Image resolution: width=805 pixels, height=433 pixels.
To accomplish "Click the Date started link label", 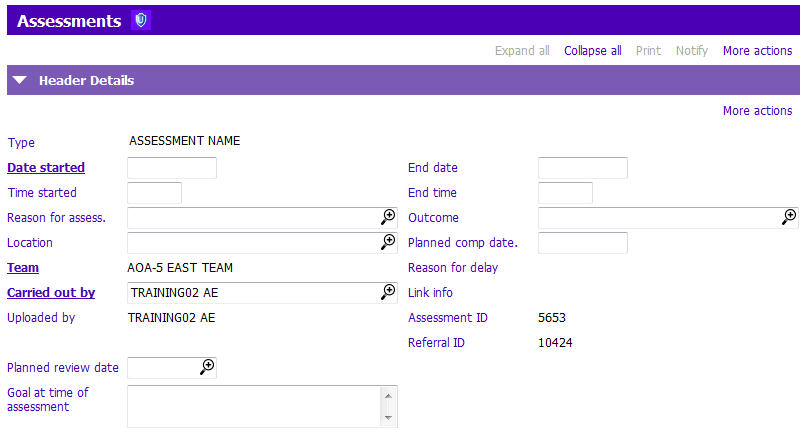I will pyautogui.click(x=46, y=167).
